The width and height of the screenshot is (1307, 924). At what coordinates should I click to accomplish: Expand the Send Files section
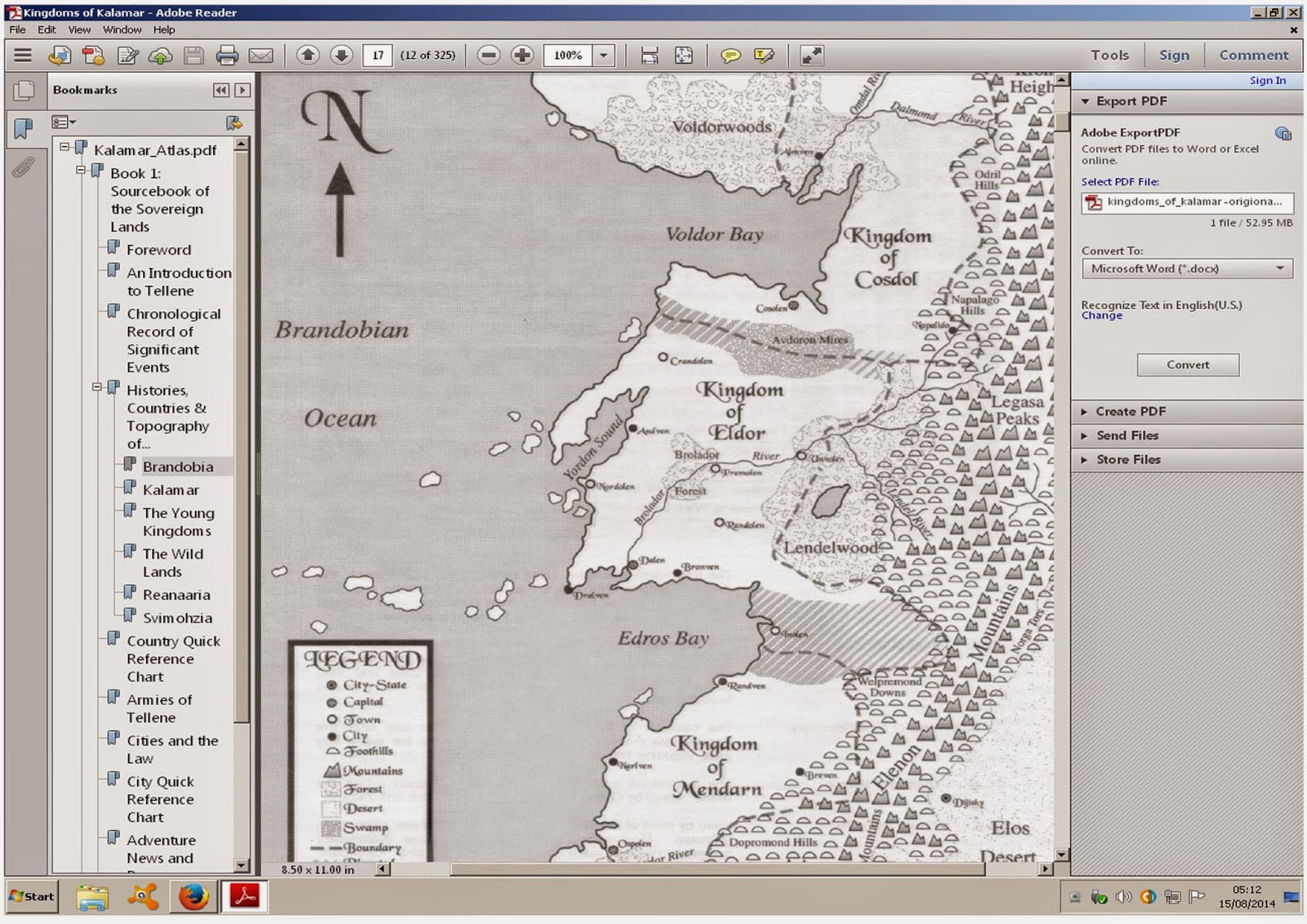click(1085, 435)
